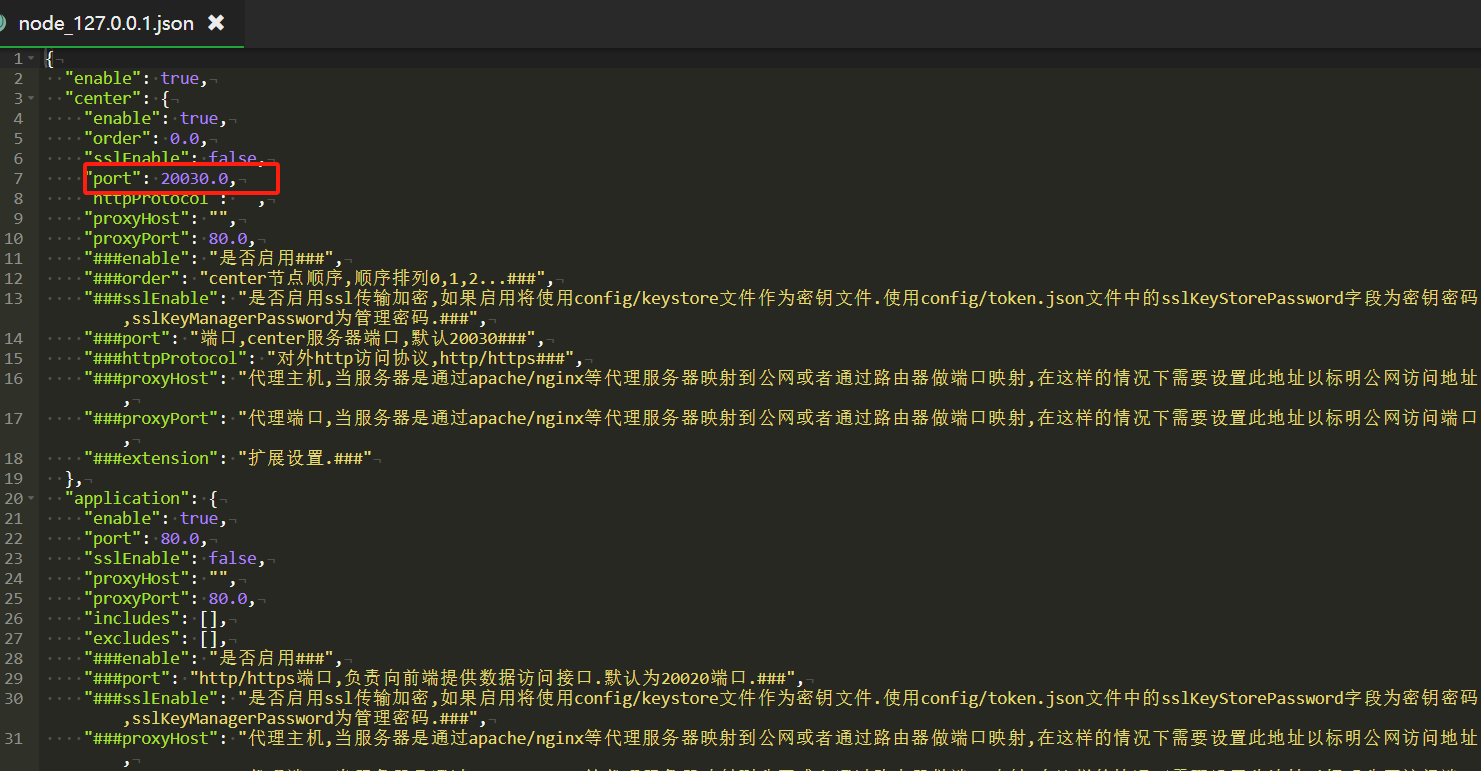The height and width of the screenshot is (771, 1481).
Task: Collapse the root object fold arrow on line 1
Action: click(31, 59)
